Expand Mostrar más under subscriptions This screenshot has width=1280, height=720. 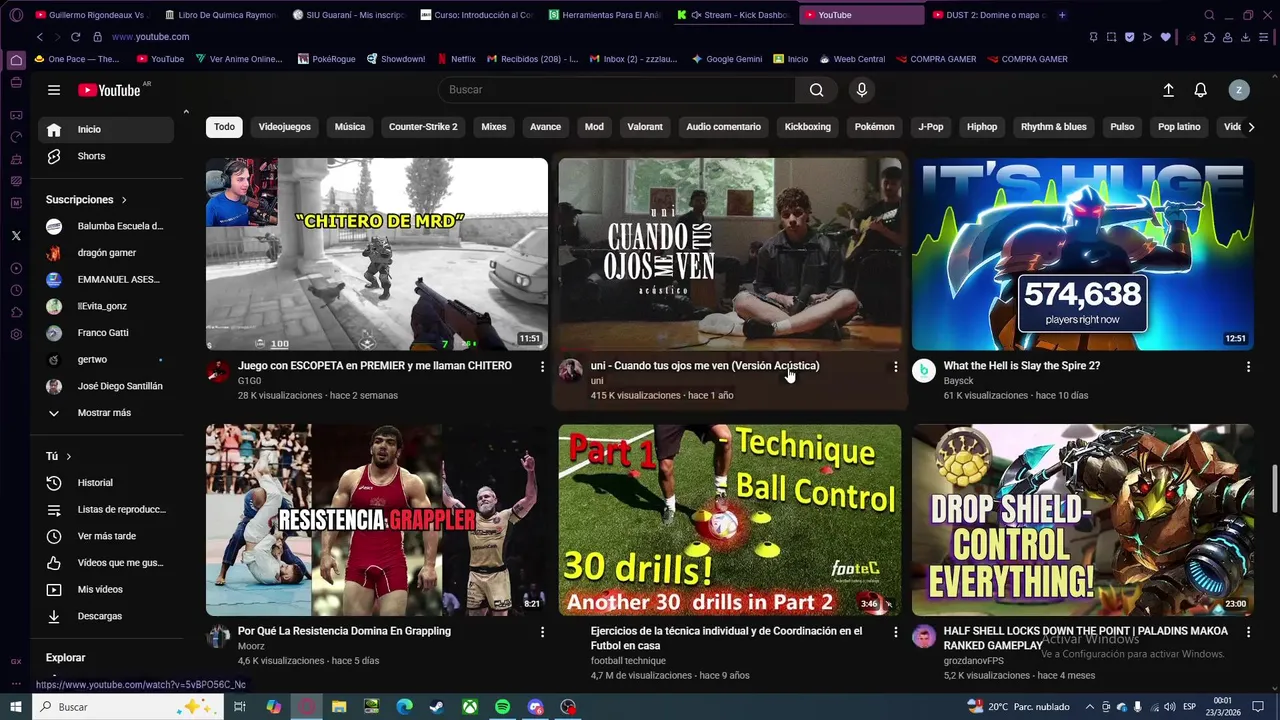coord(106,413)
